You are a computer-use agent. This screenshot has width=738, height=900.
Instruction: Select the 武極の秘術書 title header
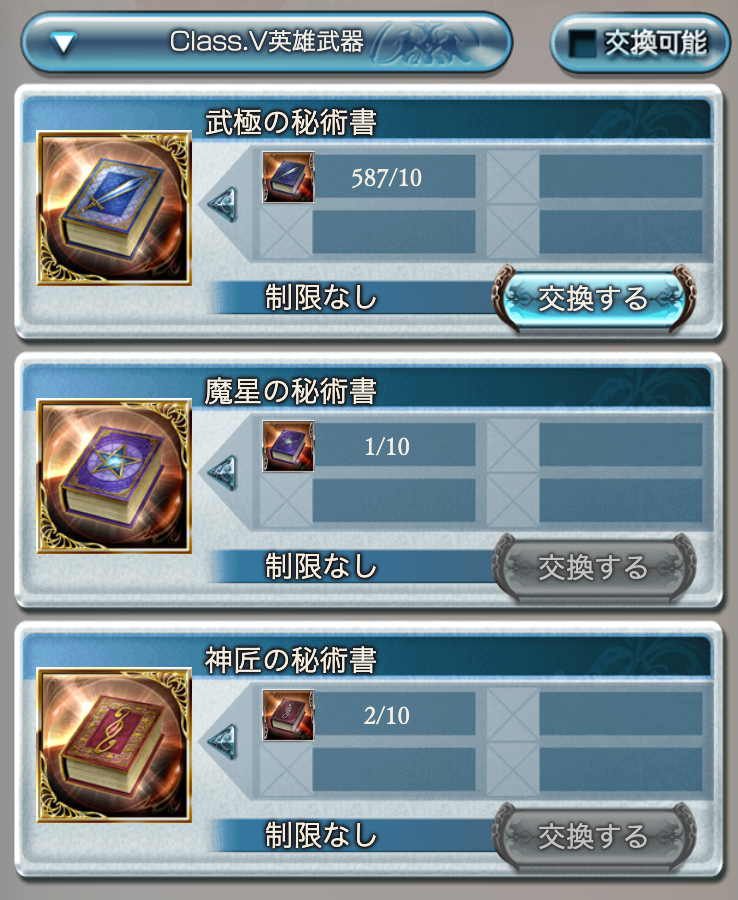290,122
